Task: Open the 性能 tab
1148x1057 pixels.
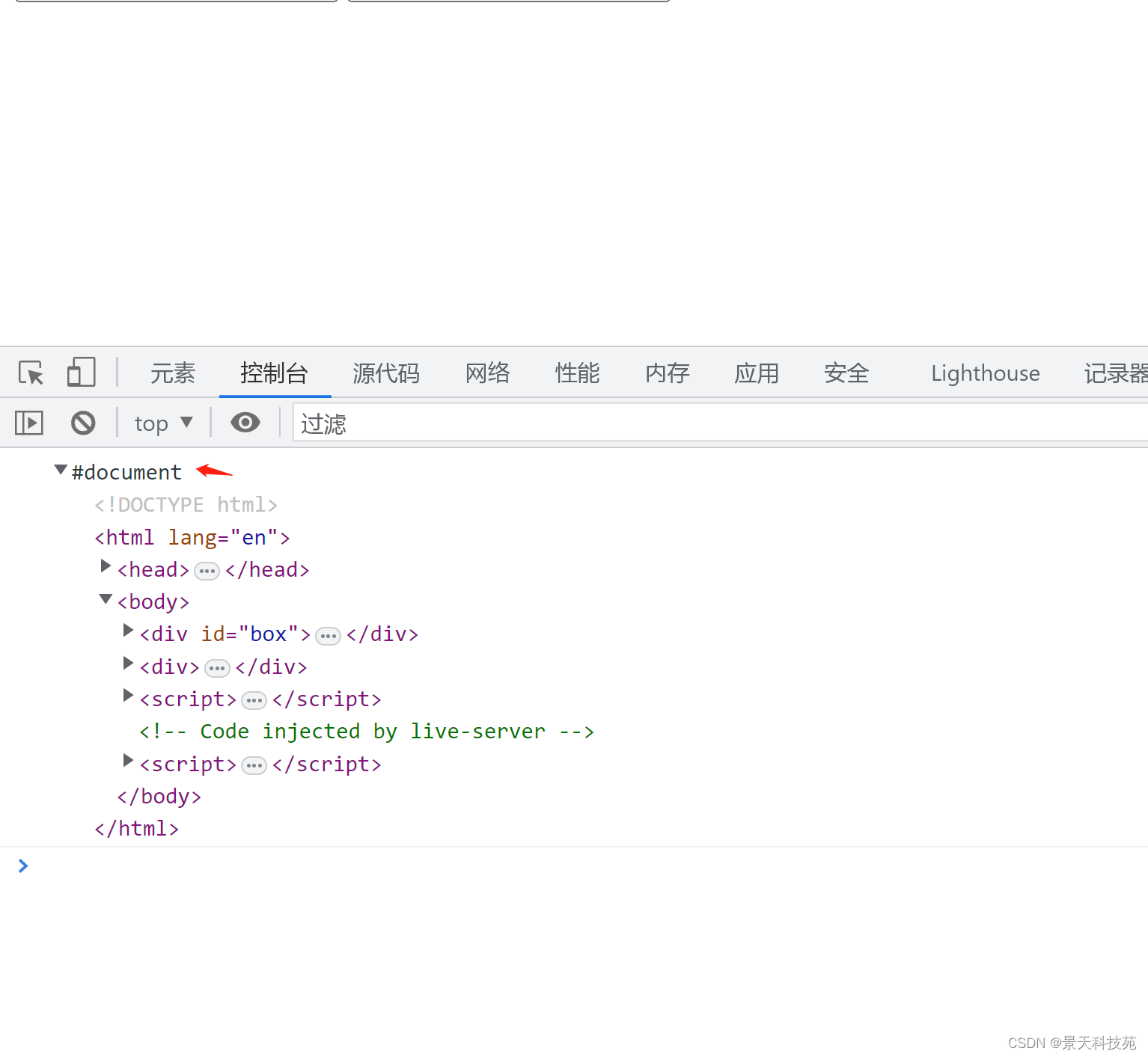Action: pos(578,373)
